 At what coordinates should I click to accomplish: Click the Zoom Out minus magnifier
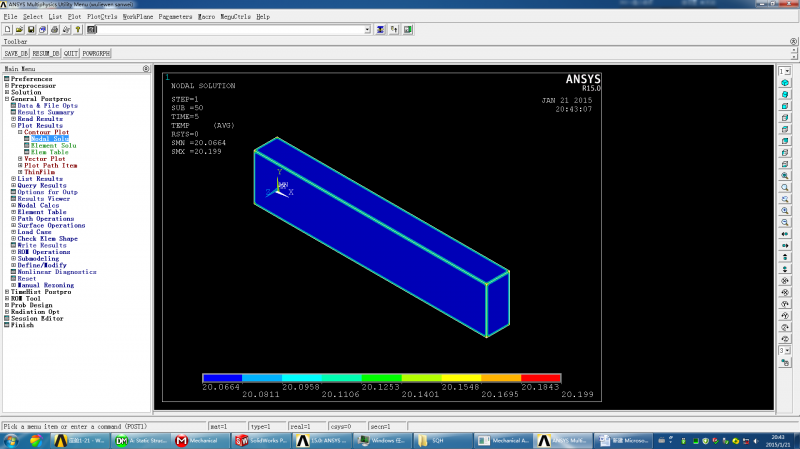tap(785, 222)
